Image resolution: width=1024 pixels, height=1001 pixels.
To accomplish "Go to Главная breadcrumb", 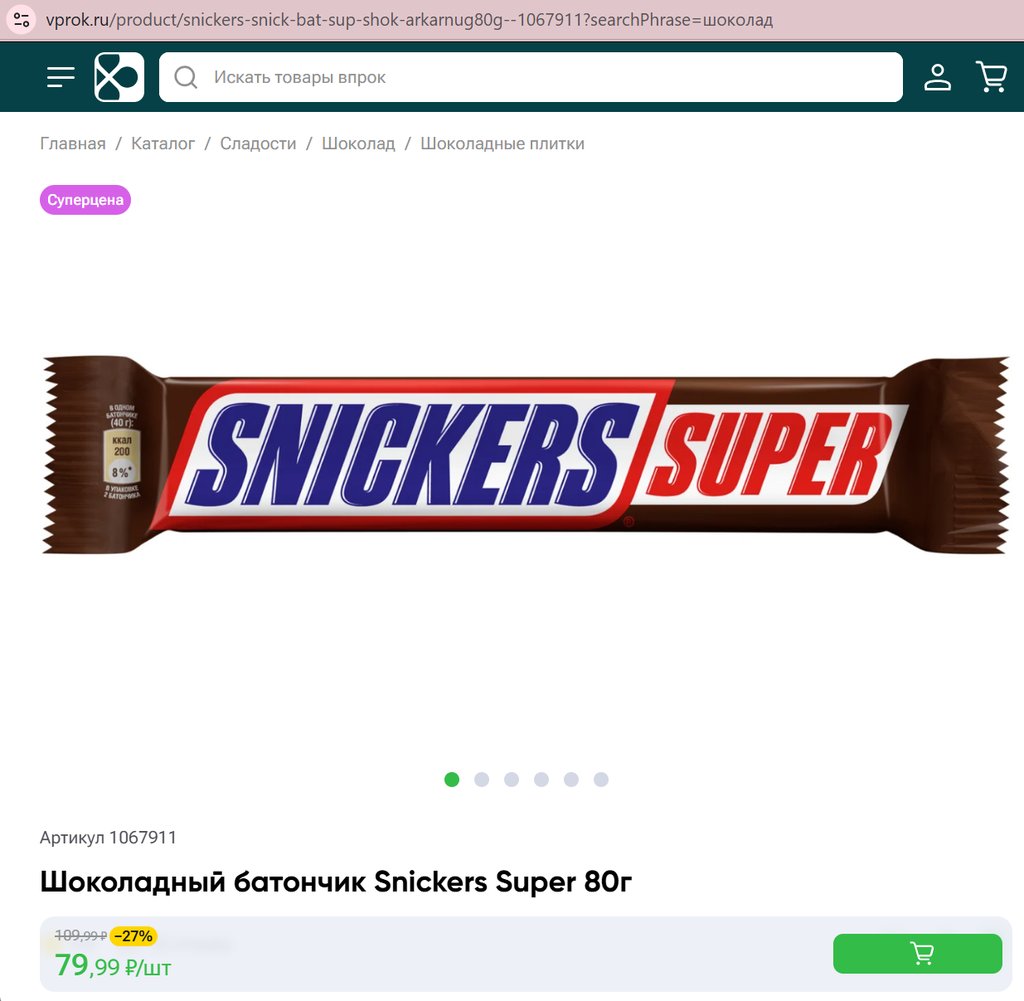I will pos(72,144).
